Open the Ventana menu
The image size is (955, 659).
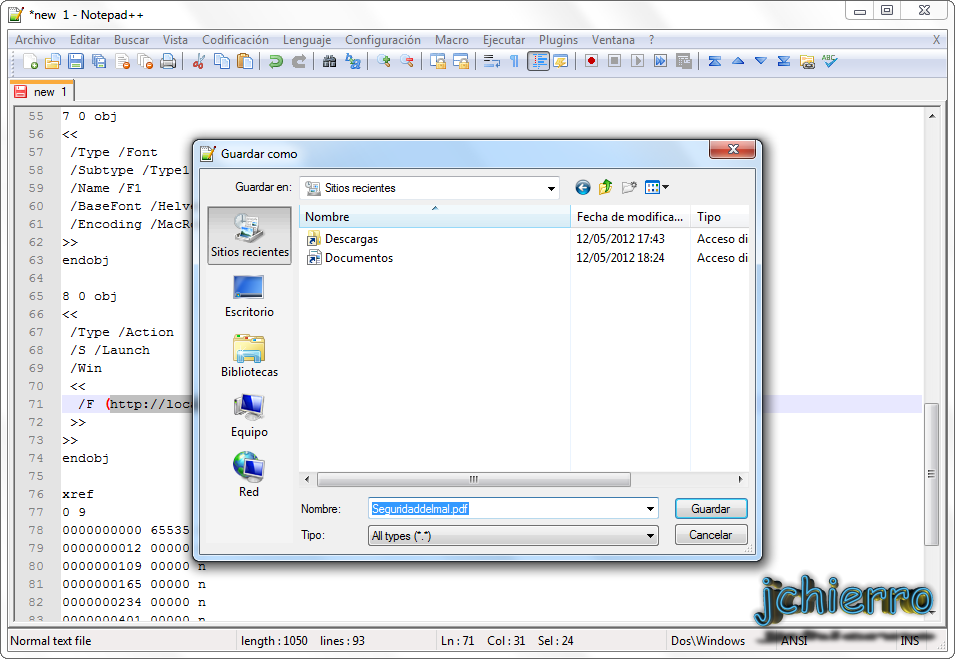[613, 40]
